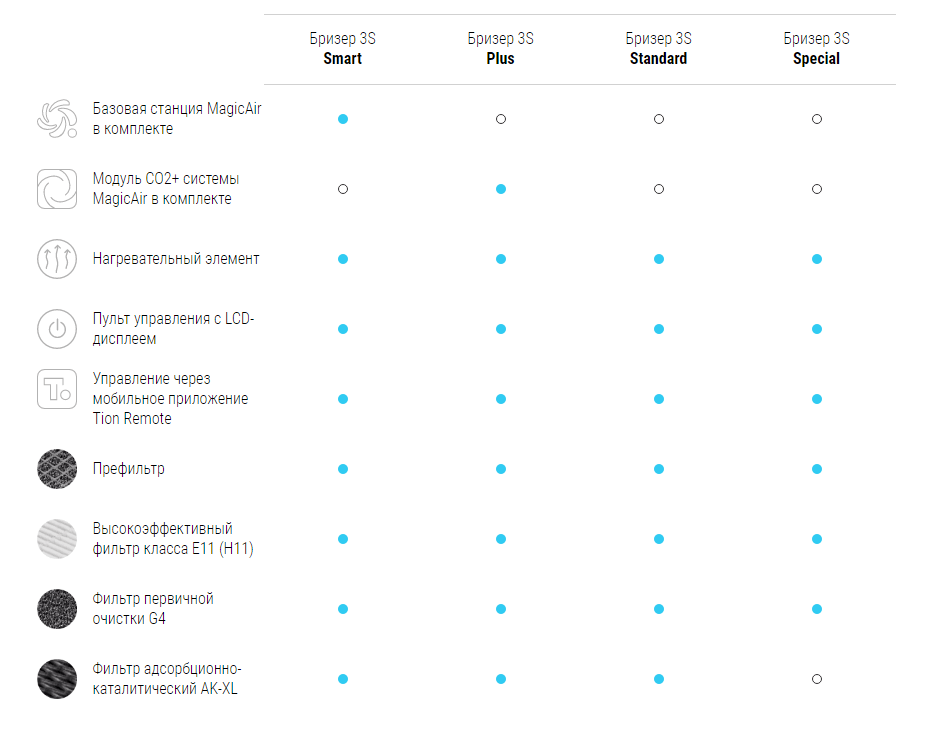This screenshot has height=732, width=944.
Task: Click the prefilter mesh thumbnail
Action: click(x=57, y=469)
